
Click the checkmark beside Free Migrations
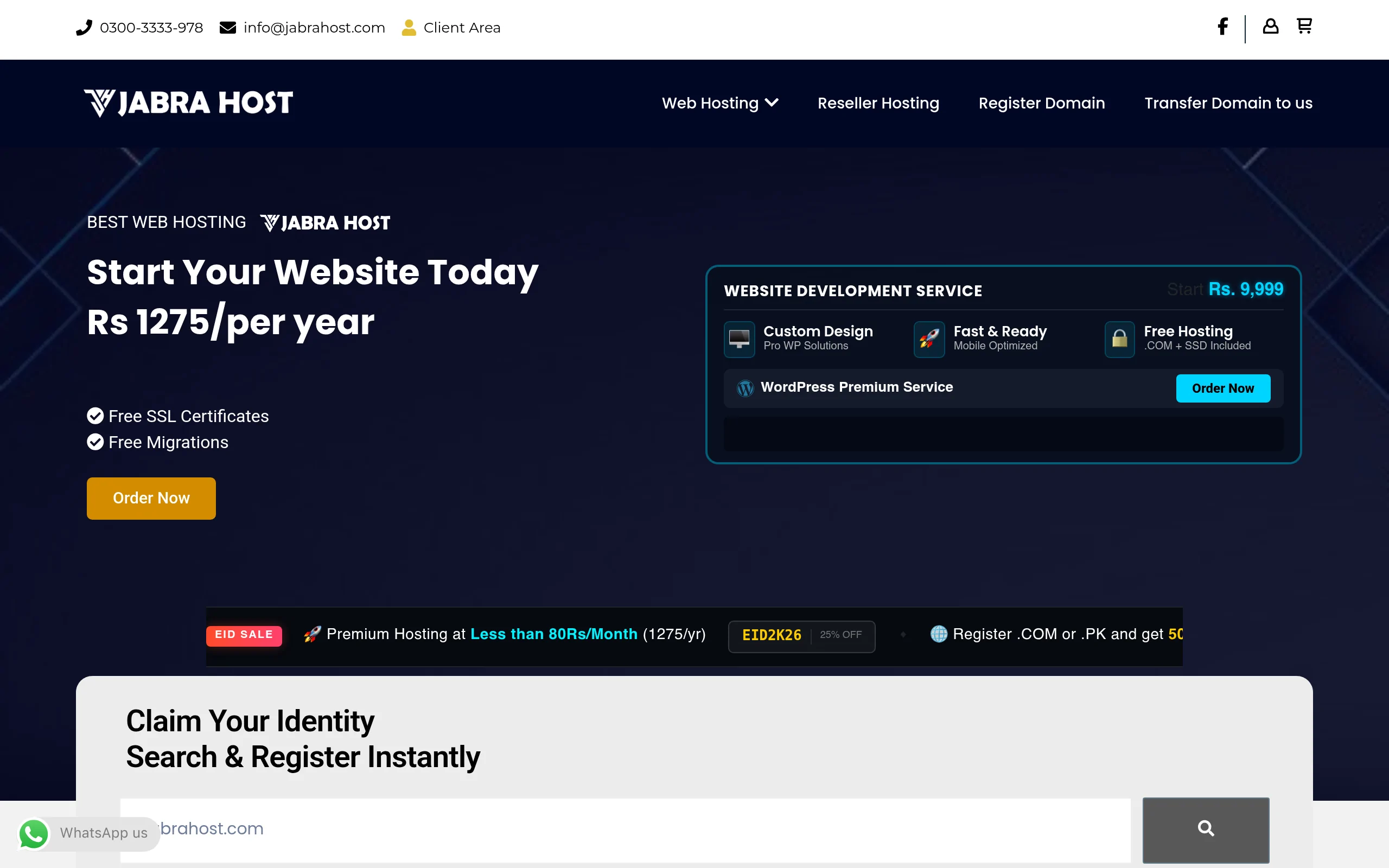95,442
